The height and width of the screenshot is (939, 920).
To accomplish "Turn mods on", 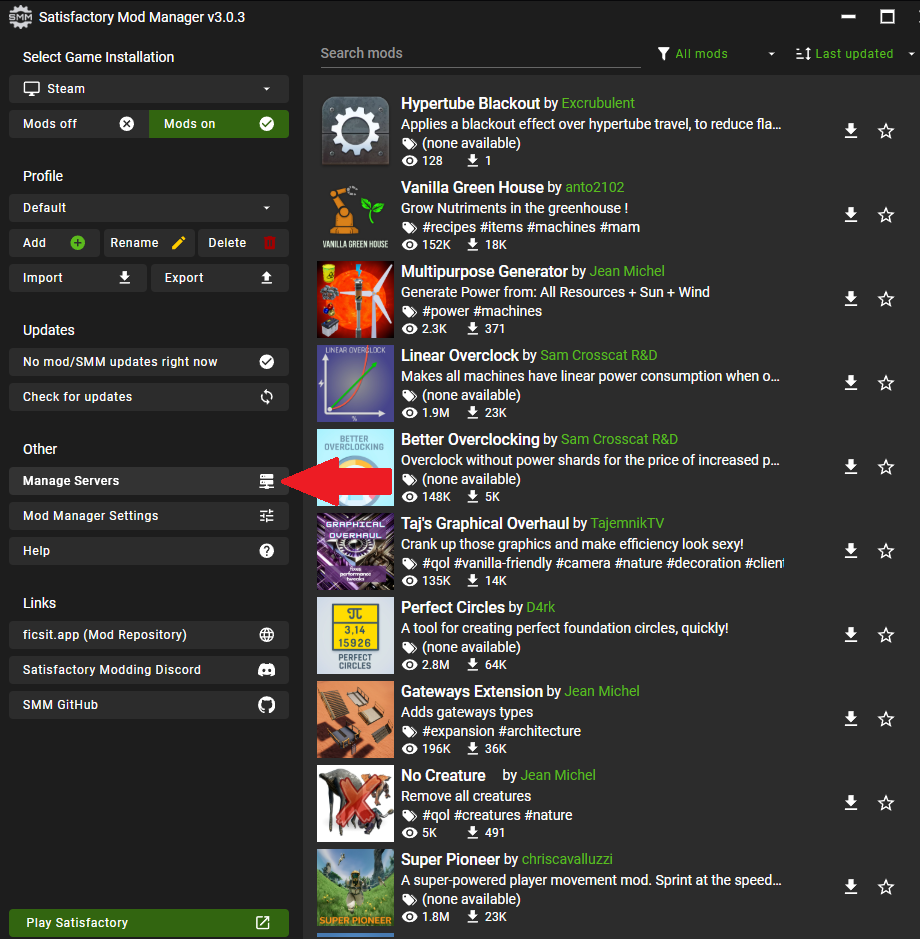I will pyautogui.click(x=219, y=124).
